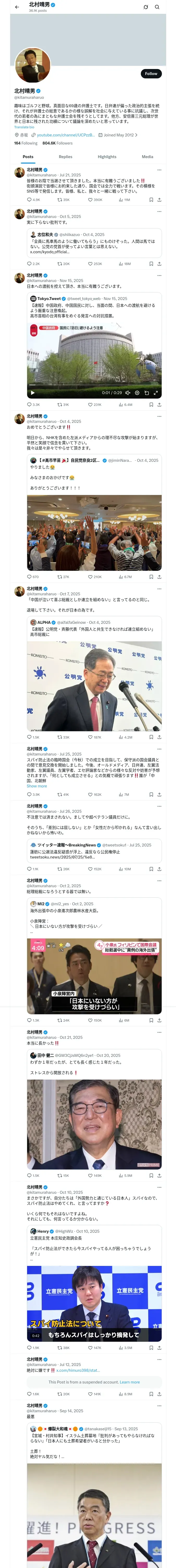
Task: Follow 北村晴男 with the Follow button
Action: [x=151, y=74]
